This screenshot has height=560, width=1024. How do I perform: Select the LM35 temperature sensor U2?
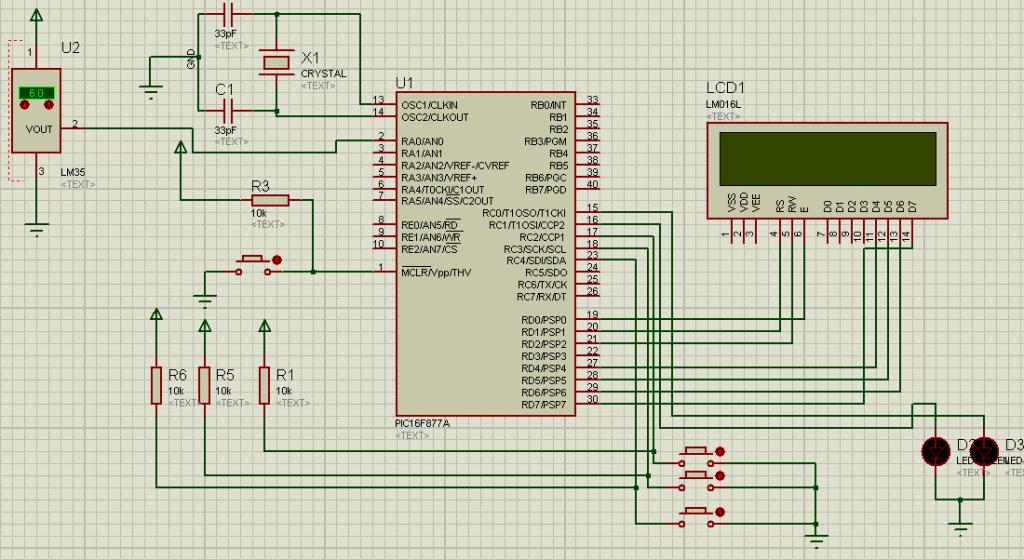point(37,111)
